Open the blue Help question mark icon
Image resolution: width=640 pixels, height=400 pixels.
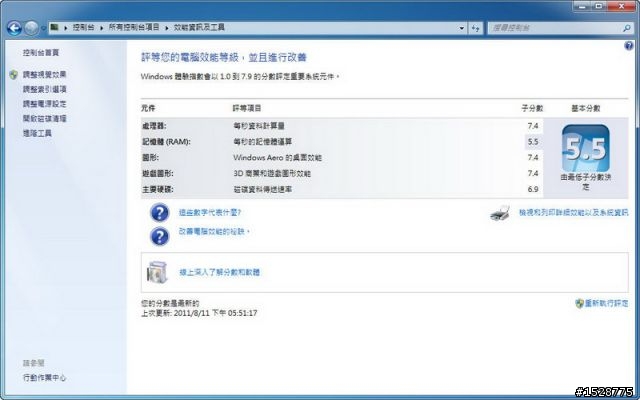(629, 46)
